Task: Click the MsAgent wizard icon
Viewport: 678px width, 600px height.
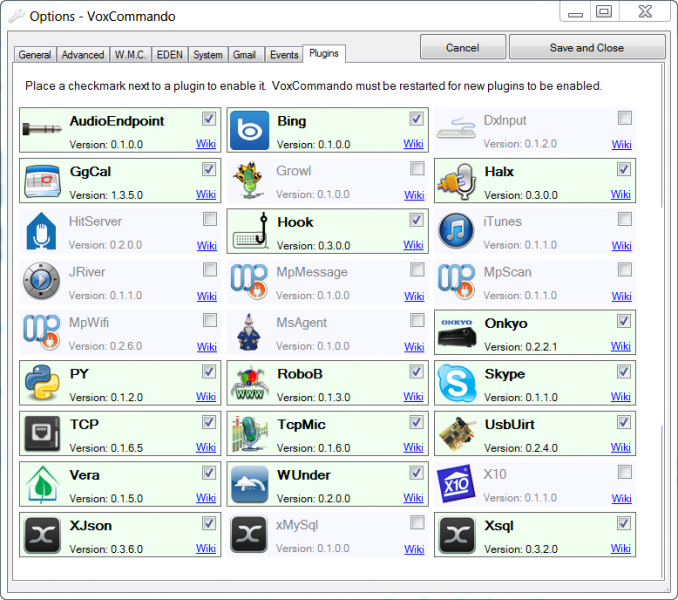Action: click(249, 332)
